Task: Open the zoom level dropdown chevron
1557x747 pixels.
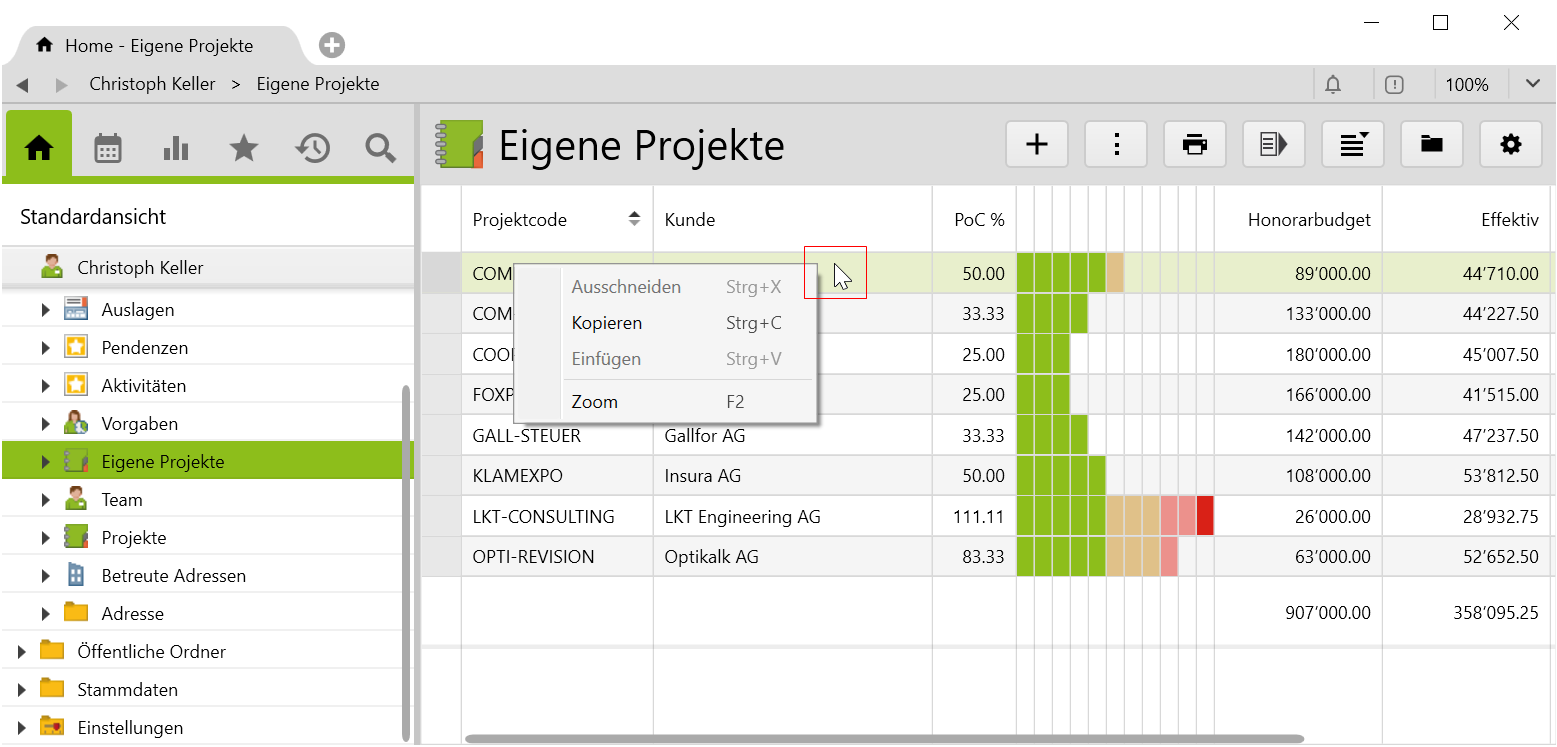Action: (x=1532, y=84)
